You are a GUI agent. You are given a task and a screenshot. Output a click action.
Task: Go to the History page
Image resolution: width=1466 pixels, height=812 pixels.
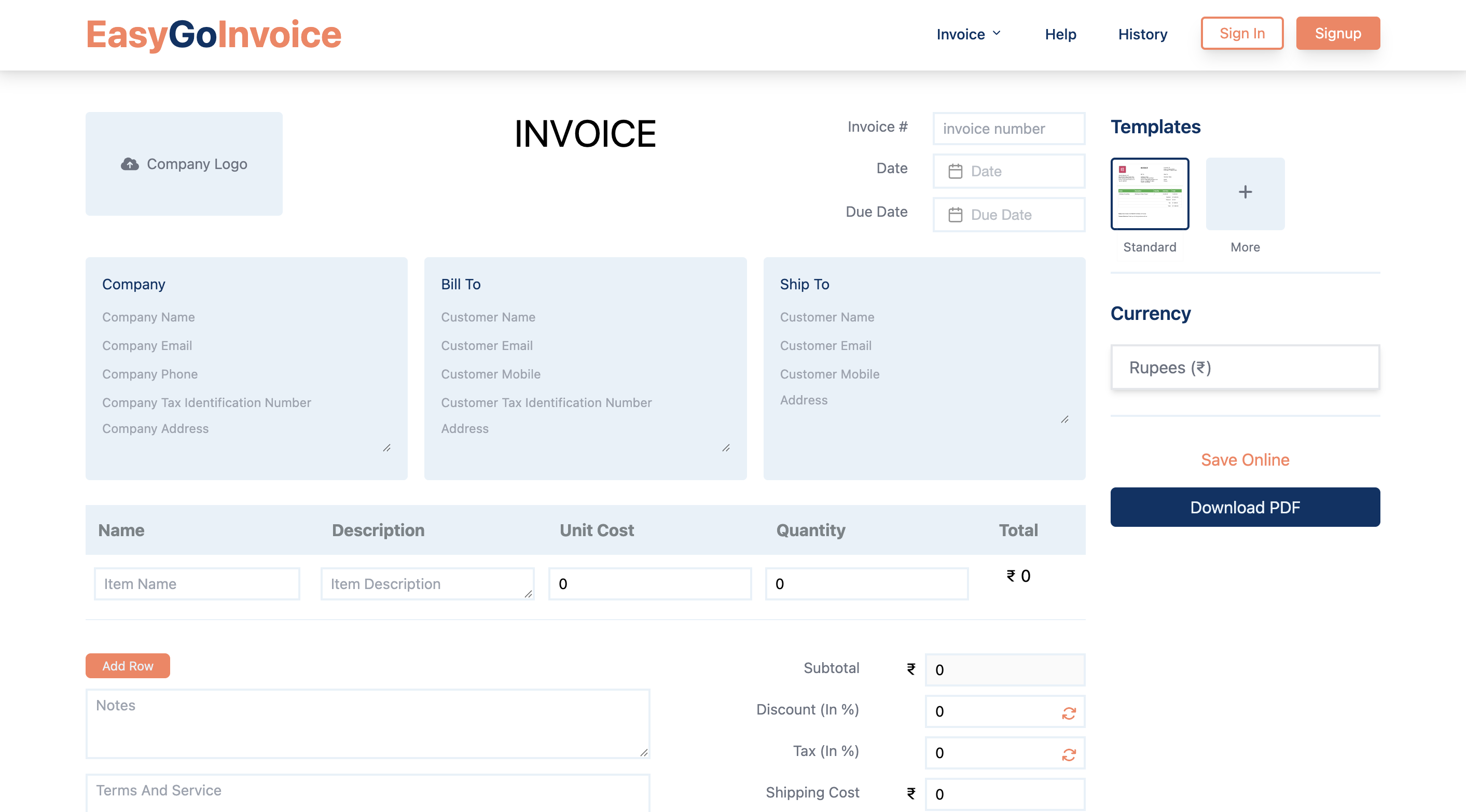coord(1142,34)
